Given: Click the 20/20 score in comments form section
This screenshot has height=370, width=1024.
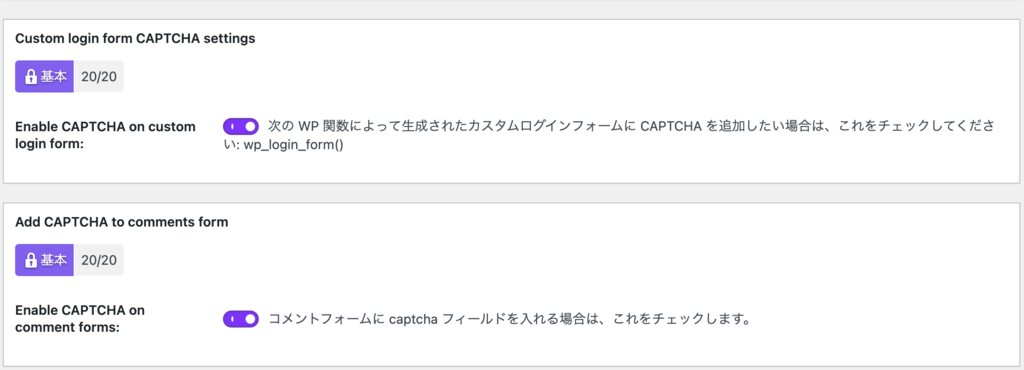Looking at the screenshot, I should [x=99, y=260].
